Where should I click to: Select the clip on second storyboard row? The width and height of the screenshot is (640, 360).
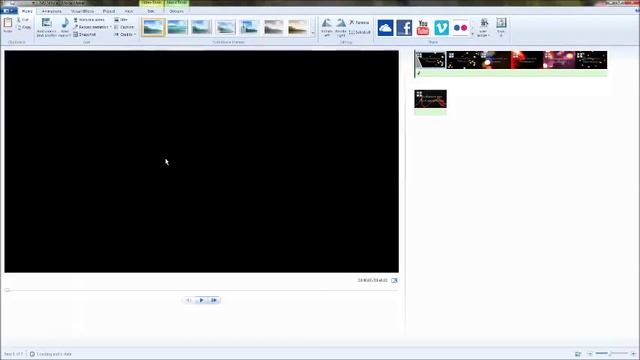tap(431, 99)
